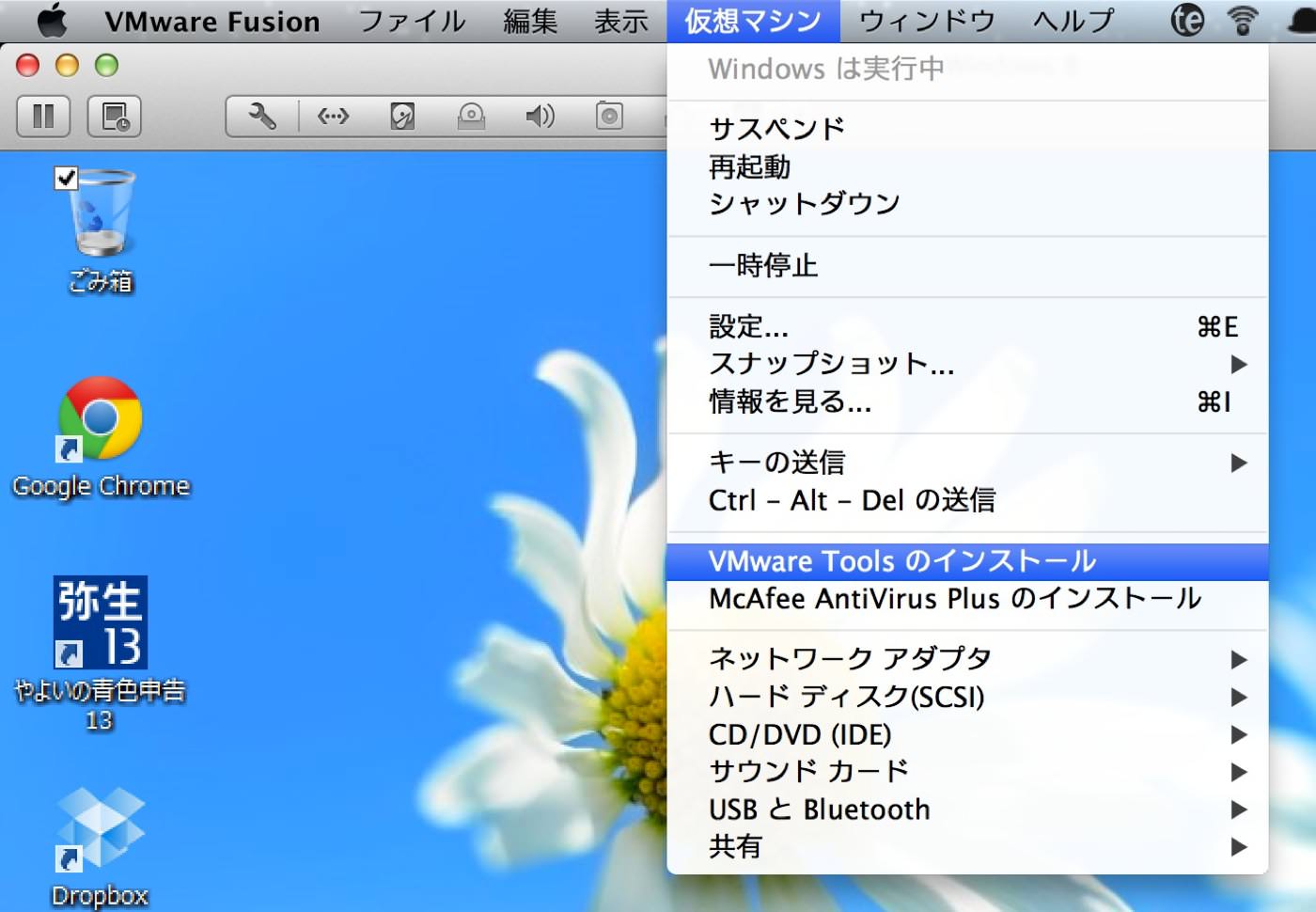The width and height of the screenshot is (1316, 912).
Task: Choose シャットダウン from the menu
Action: tap(967, 204)
